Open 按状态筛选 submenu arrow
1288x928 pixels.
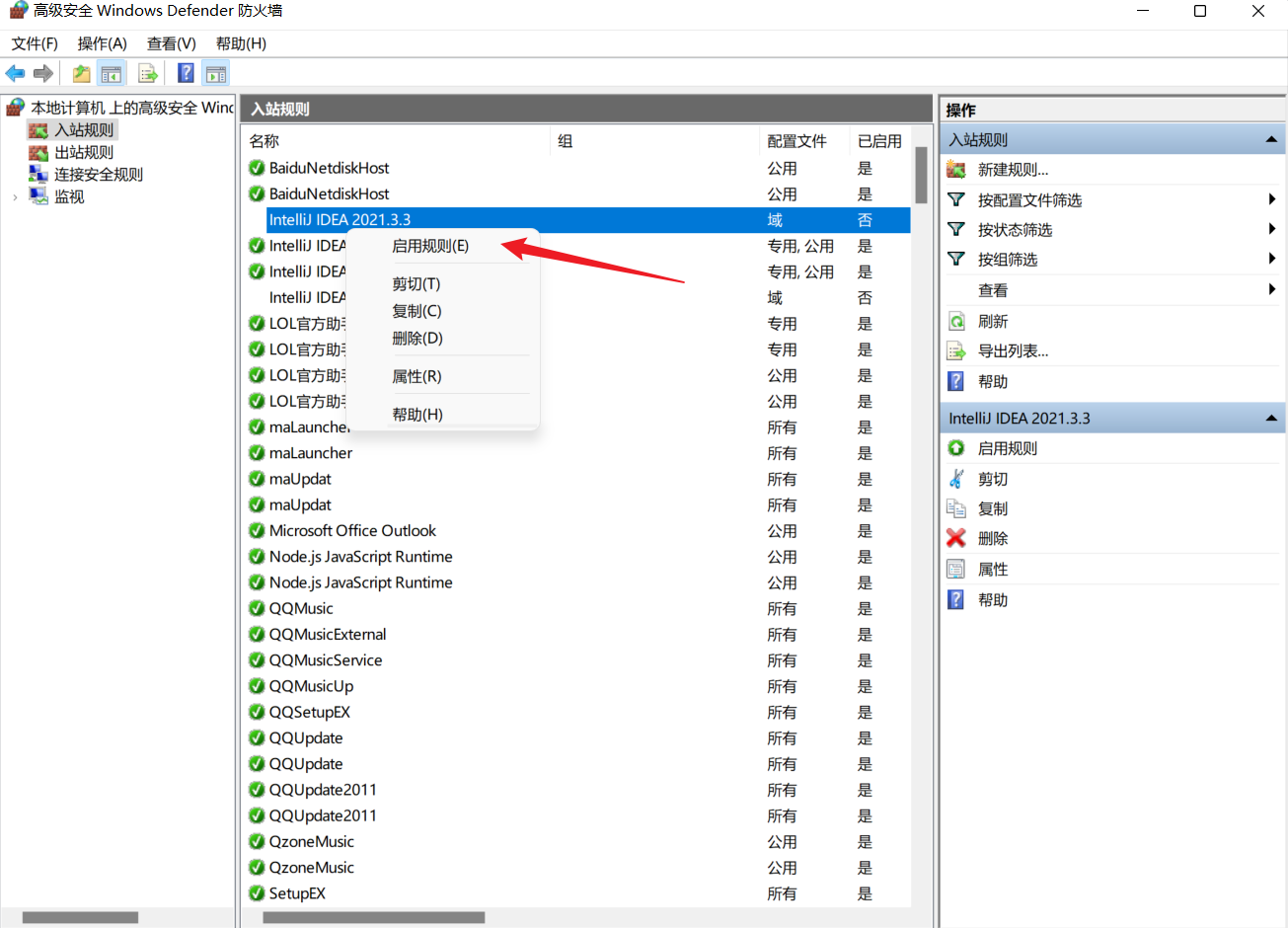tap(1272, 229)
